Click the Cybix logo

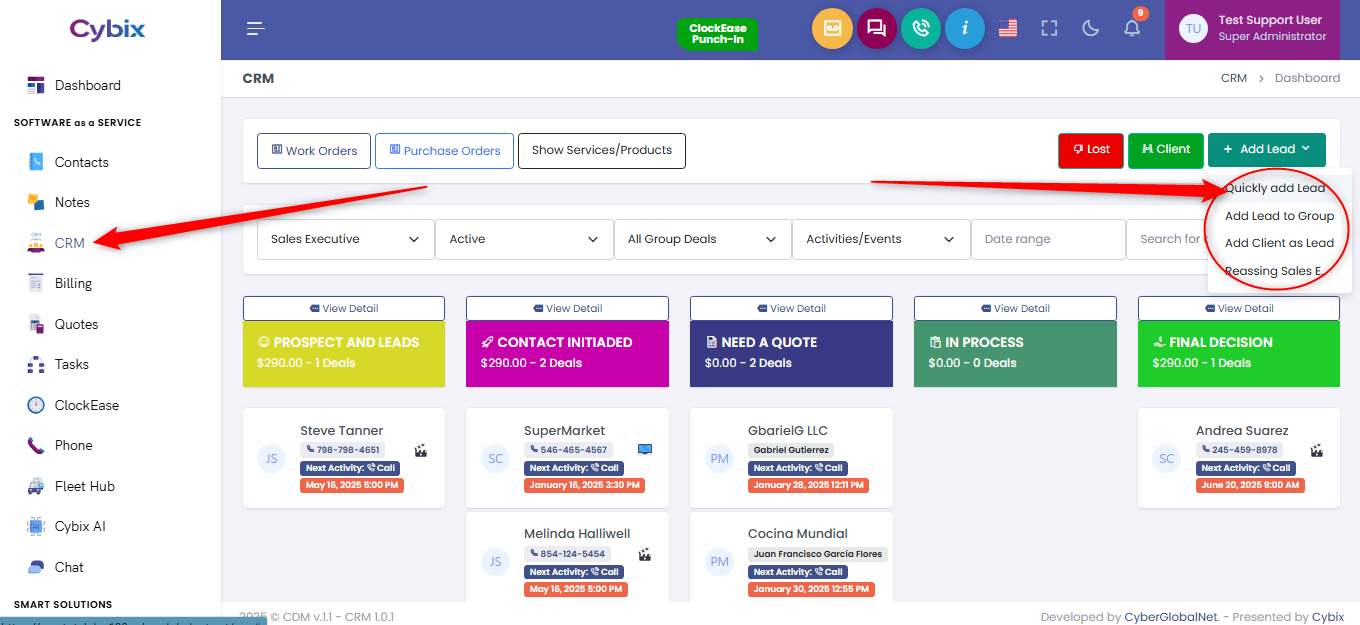point(107,30)
